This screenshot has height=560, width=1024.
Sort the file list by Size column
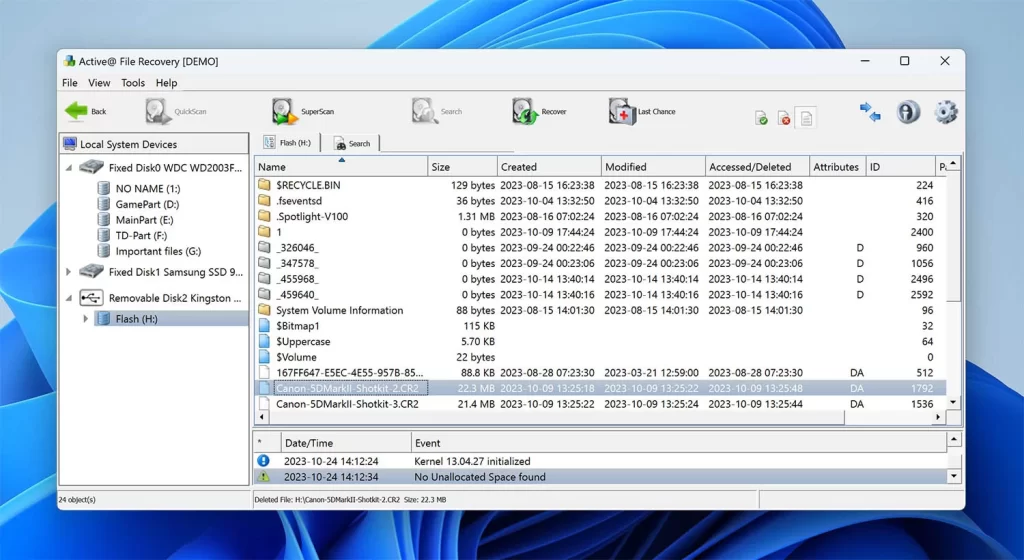tap(461, 167)
